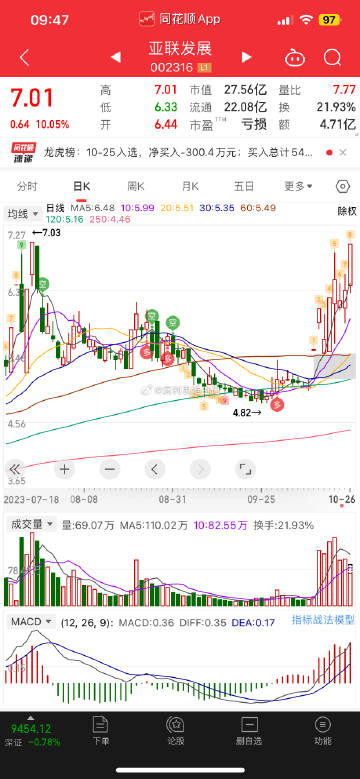Tap the 下单 order button

coord(101,731)
